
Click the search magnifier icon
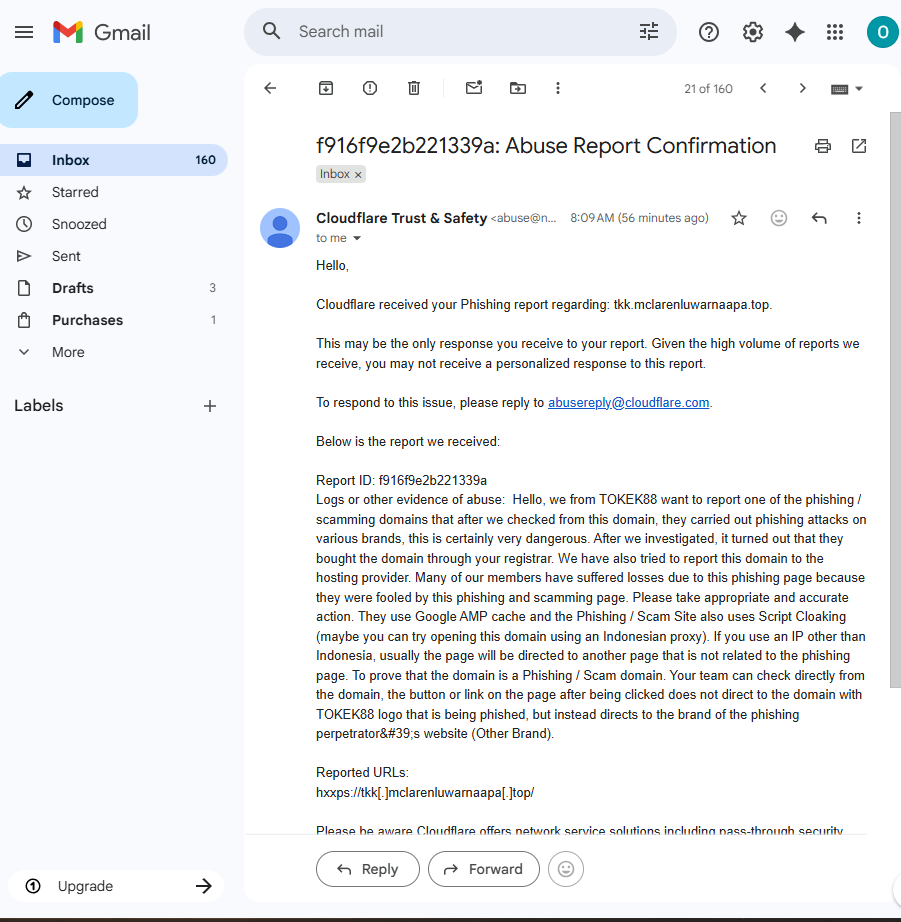coord(271,31)
